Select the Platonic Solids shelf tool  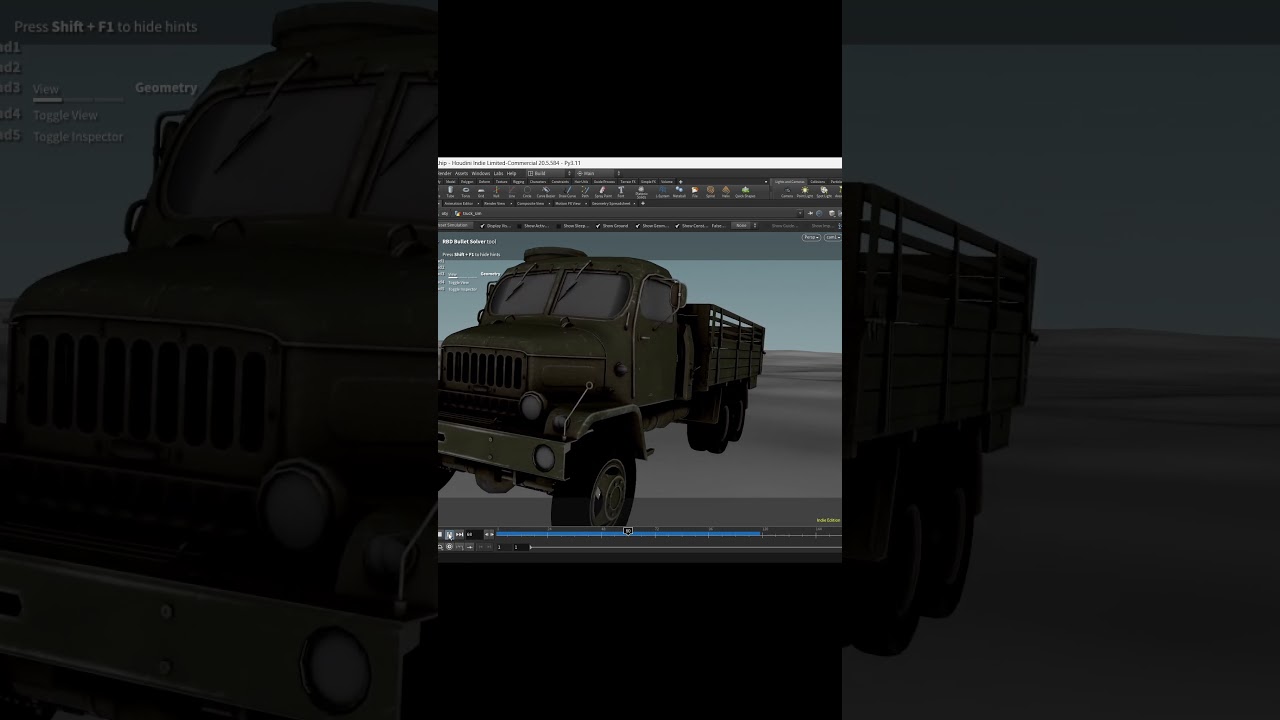641,192
